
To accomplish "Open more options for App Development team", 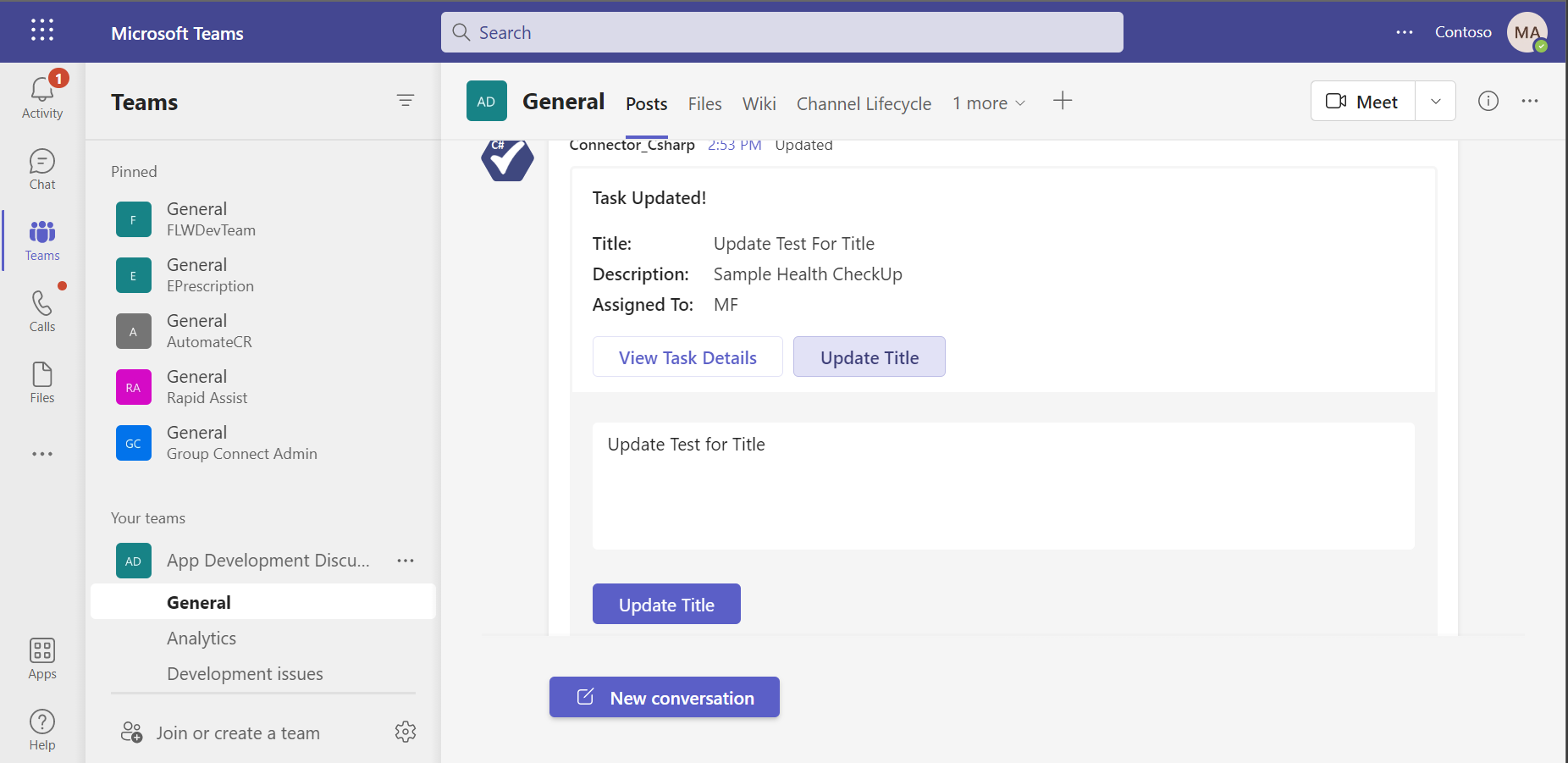I will coord(406,561).
